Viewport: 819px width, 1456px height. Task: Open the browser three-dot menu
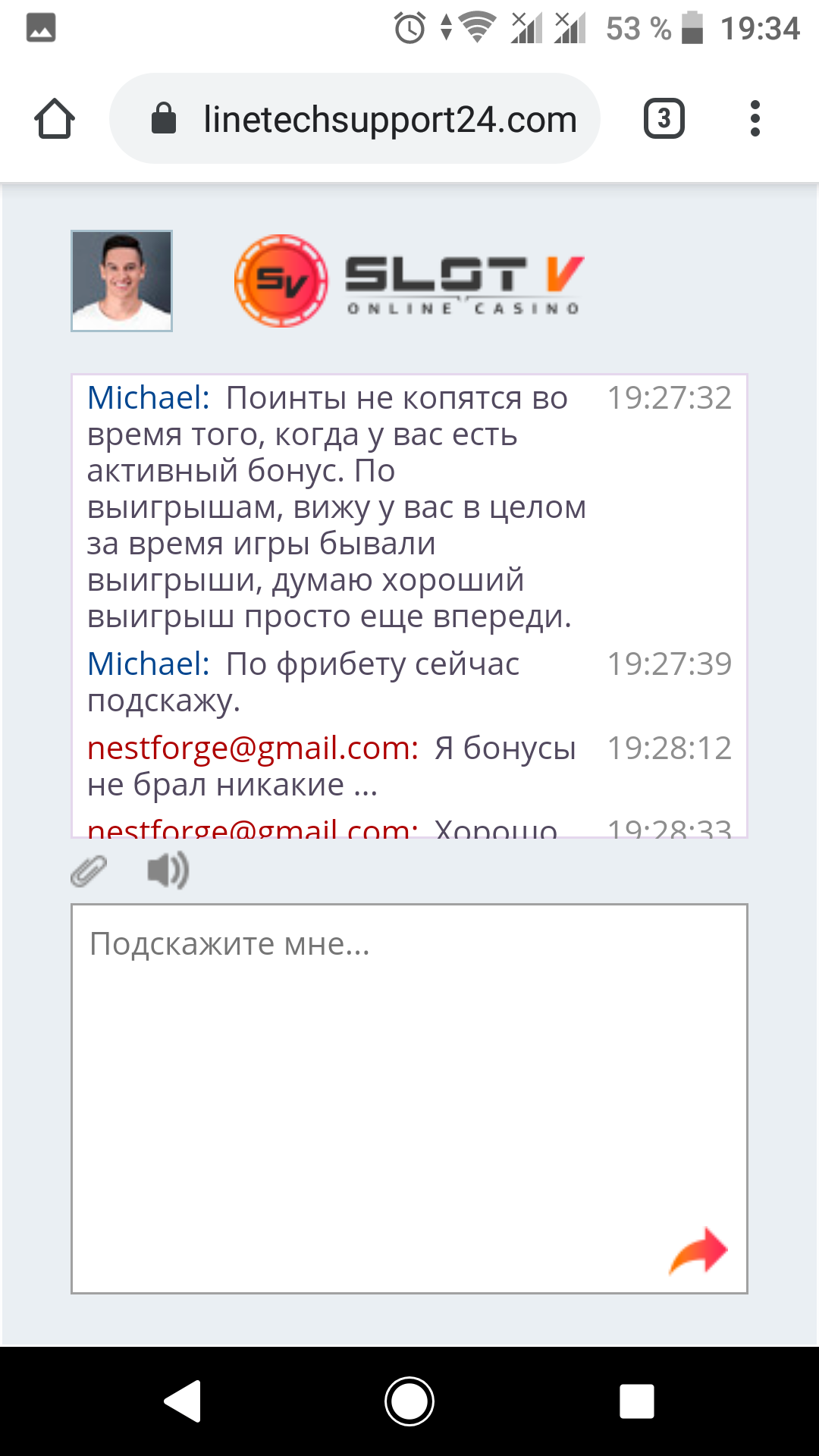755,118
